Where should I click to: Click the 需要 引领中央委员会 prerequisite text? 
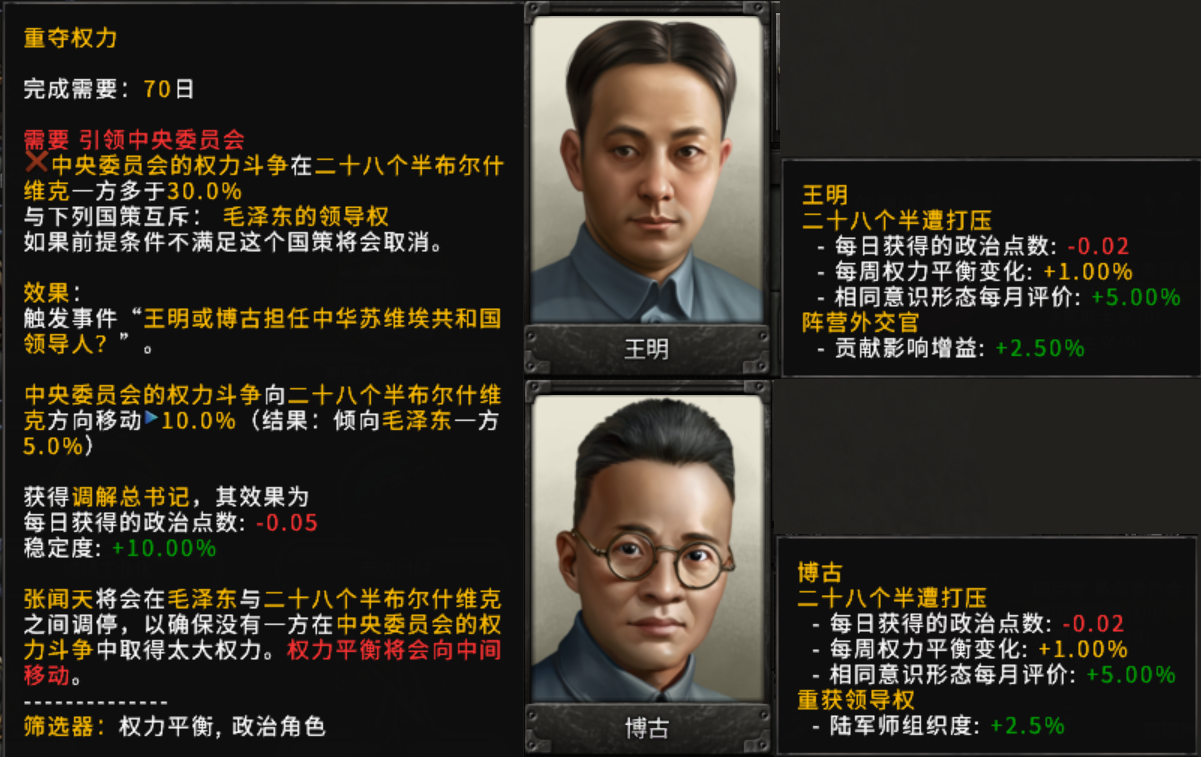point(134,139)
